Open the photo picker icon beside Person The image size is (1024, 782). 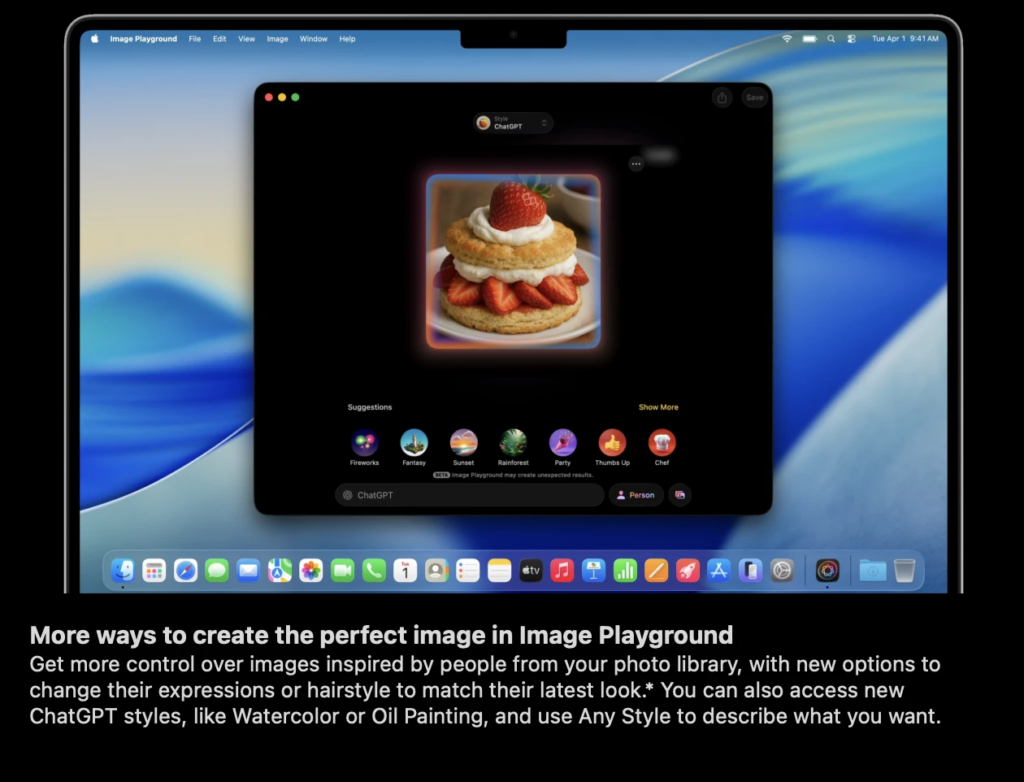[x=680, y=495]
